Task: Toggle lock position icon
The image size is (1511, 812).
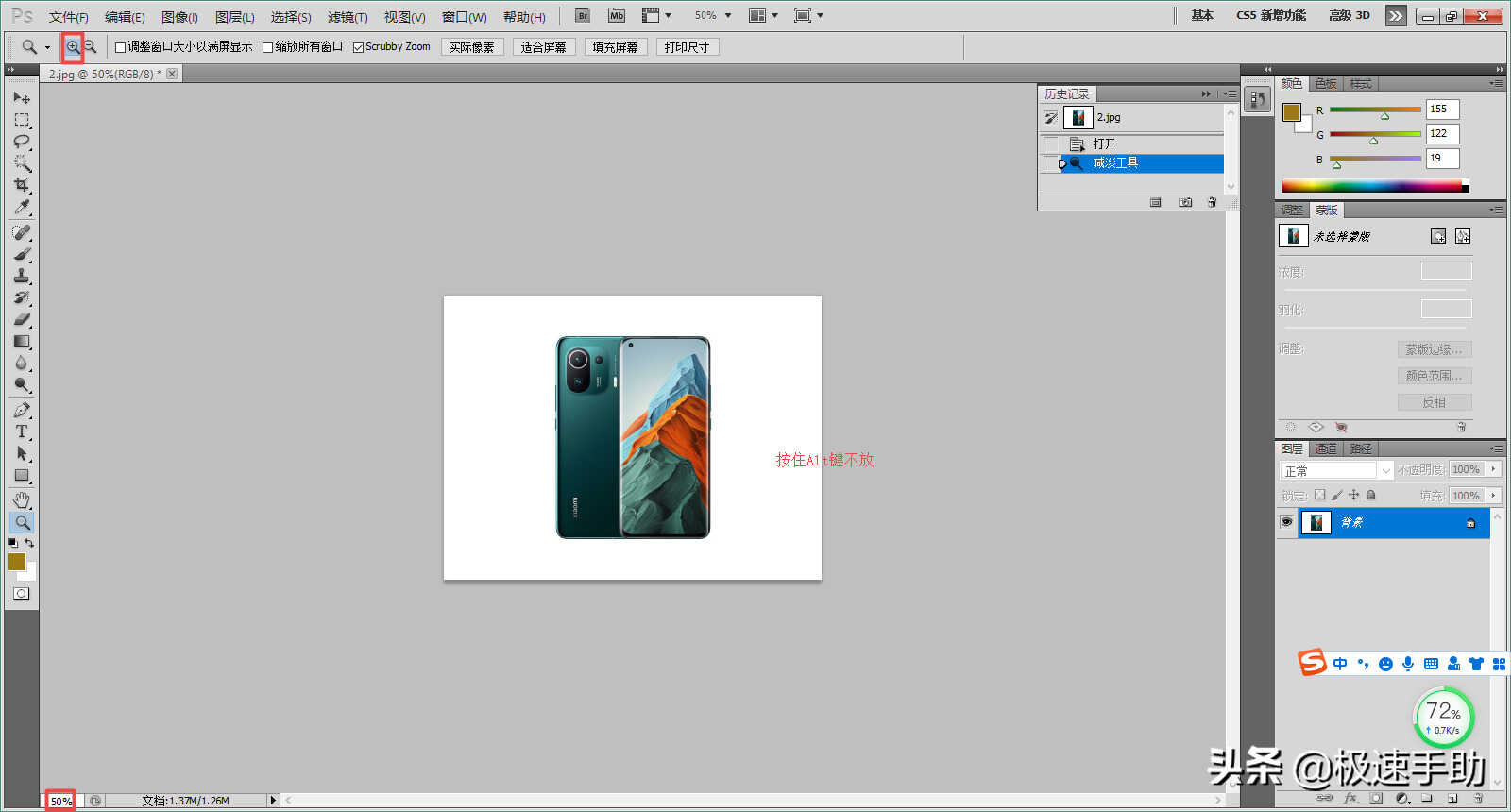Action: pyautogui.click(x=1353, y=495)
